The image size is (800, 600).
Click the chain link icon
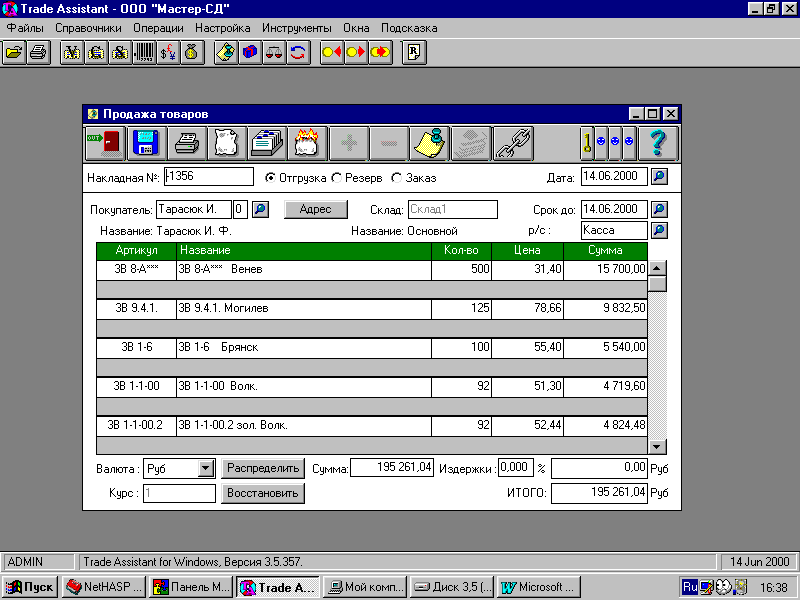click(513, 143)
